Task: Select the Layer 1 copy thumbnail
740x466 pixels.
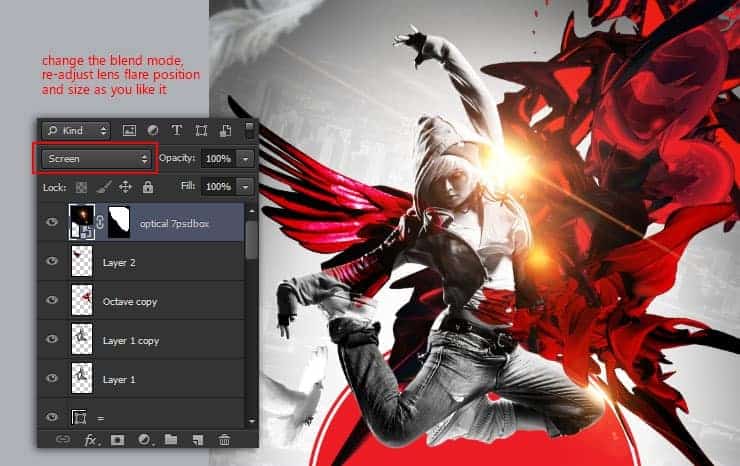Action: pyautogui.click(x=82, y=339)
